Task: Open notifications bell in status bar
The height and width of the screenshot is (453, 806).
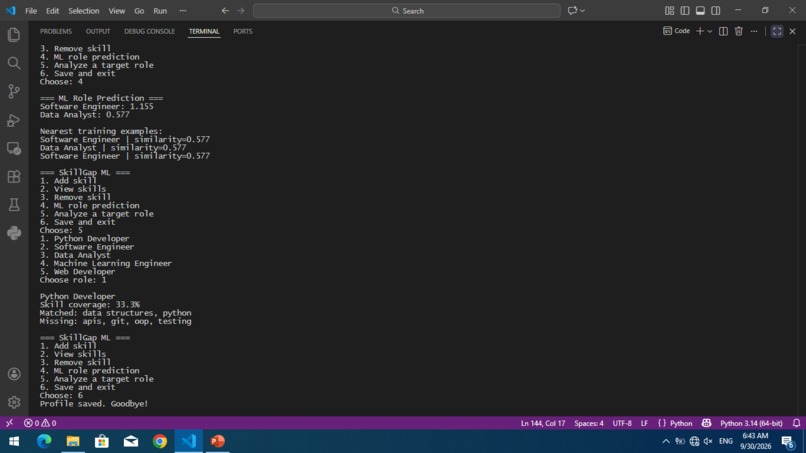Action: (796, 423)
